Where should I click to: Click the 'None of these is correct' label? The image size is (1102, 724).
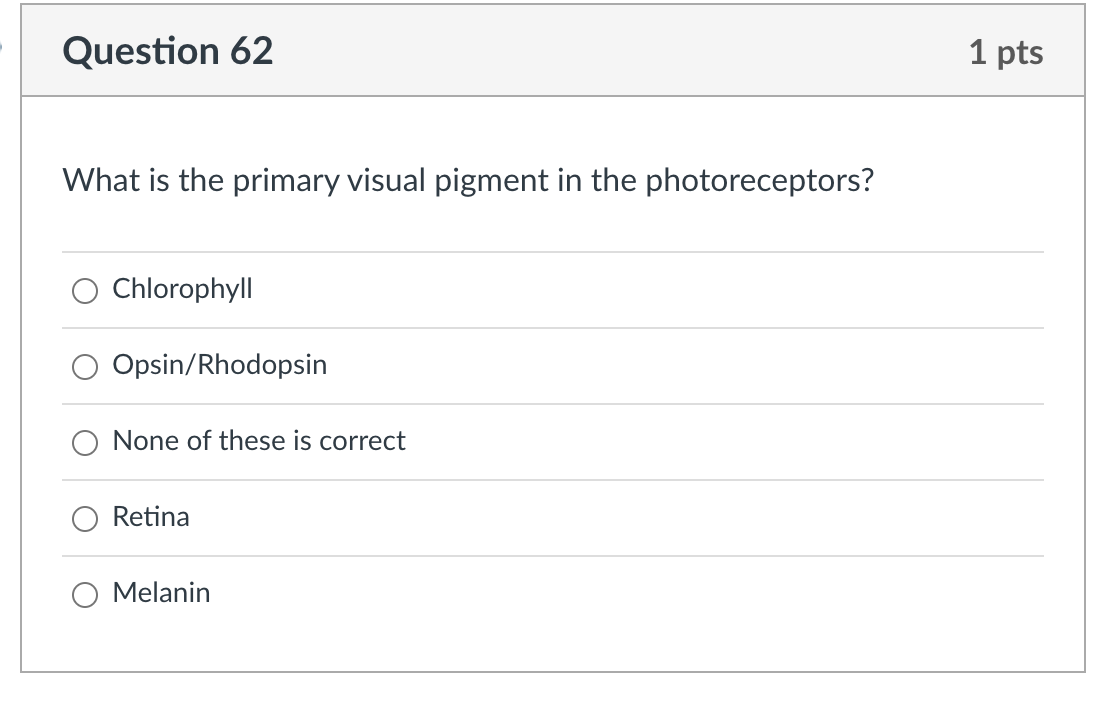coord(259,441)
